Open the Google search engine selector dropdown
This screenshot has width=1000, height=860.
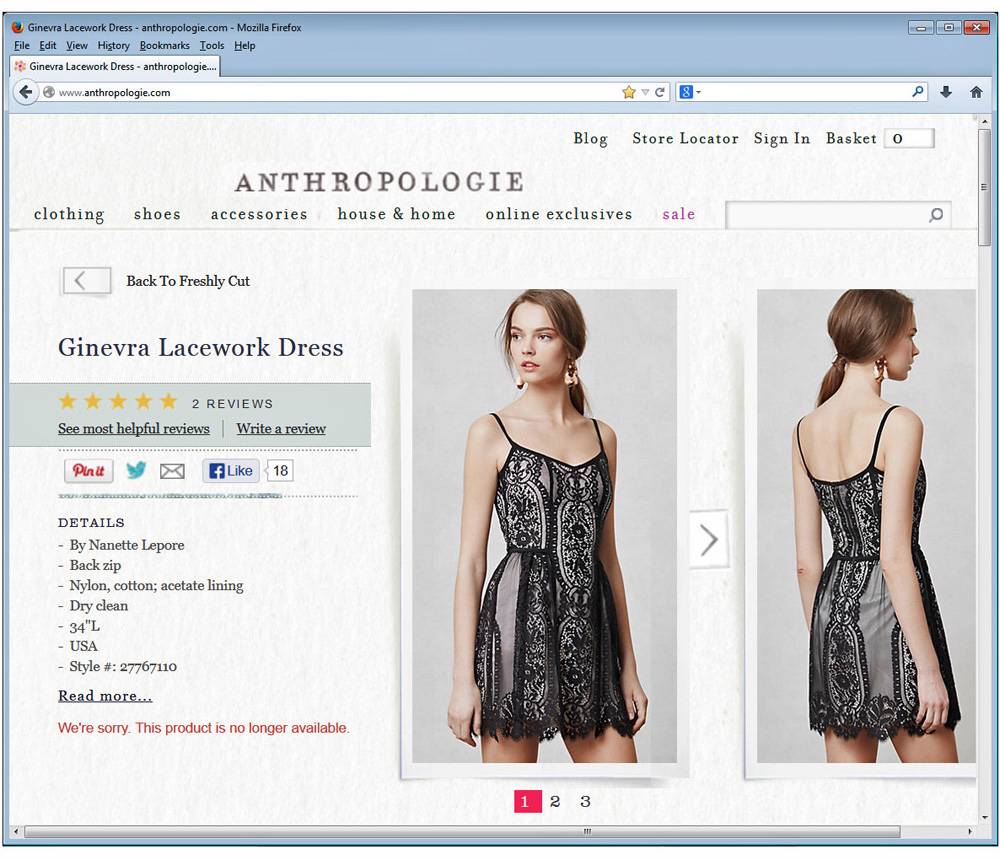[x=689, y=92]
